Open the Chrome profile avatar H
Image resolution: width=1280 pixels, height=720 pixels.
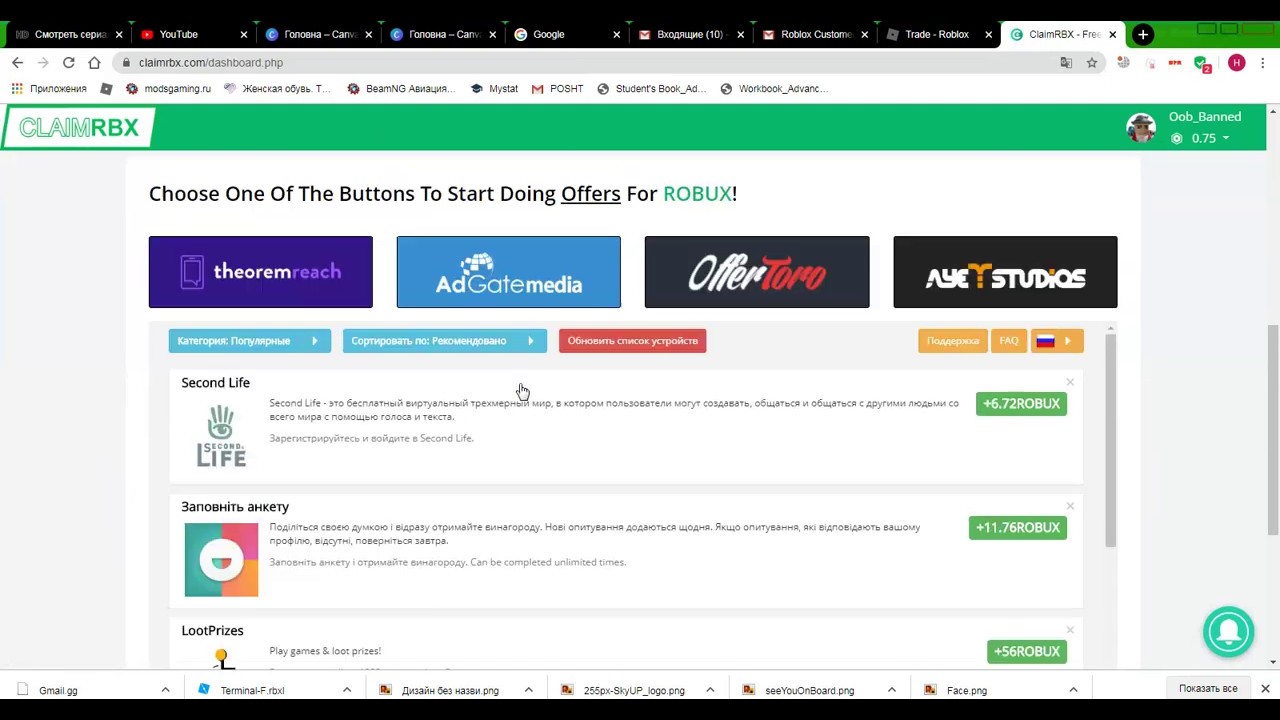pyautogui.click(x=1237, y=62)
